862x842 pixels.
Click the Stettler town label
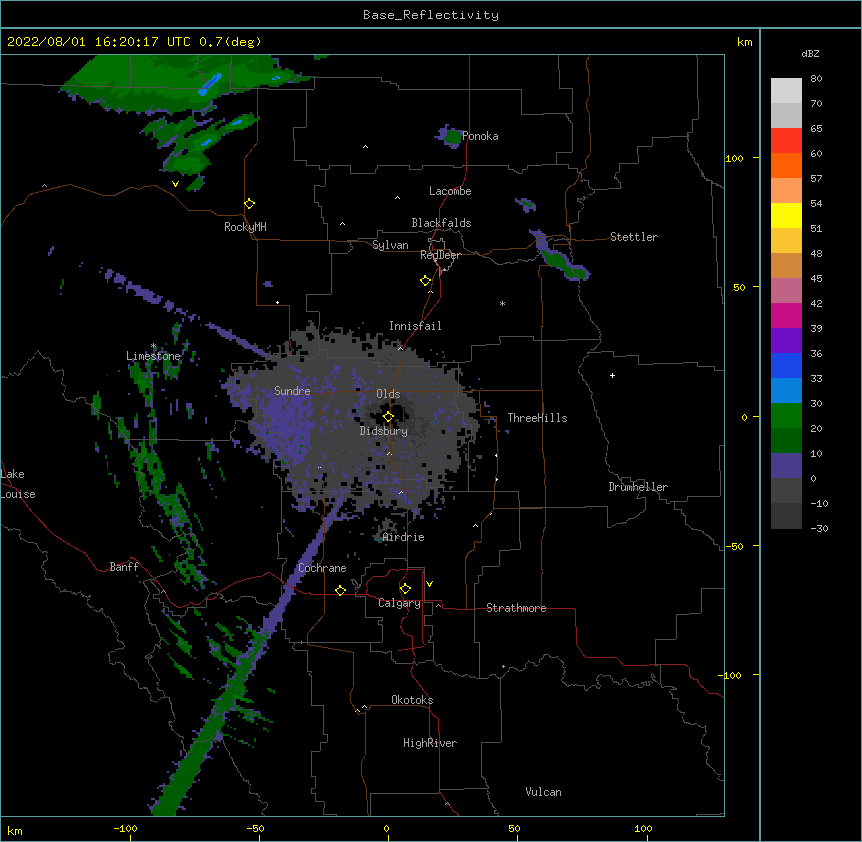tap(634, 237)
